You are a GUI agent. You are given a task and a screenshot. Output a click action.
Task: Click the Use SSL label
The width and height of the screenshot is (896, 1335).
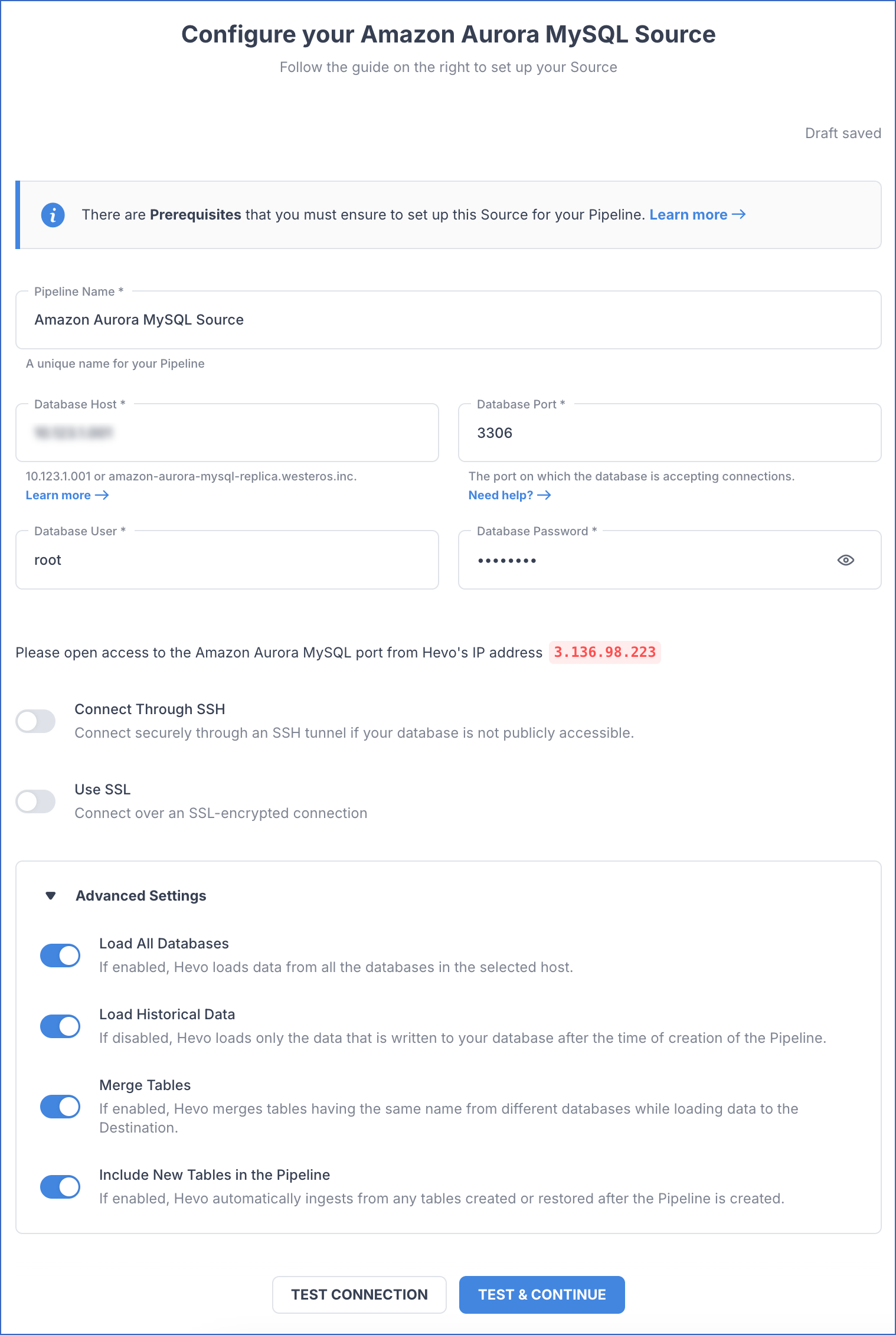[103, 789]
